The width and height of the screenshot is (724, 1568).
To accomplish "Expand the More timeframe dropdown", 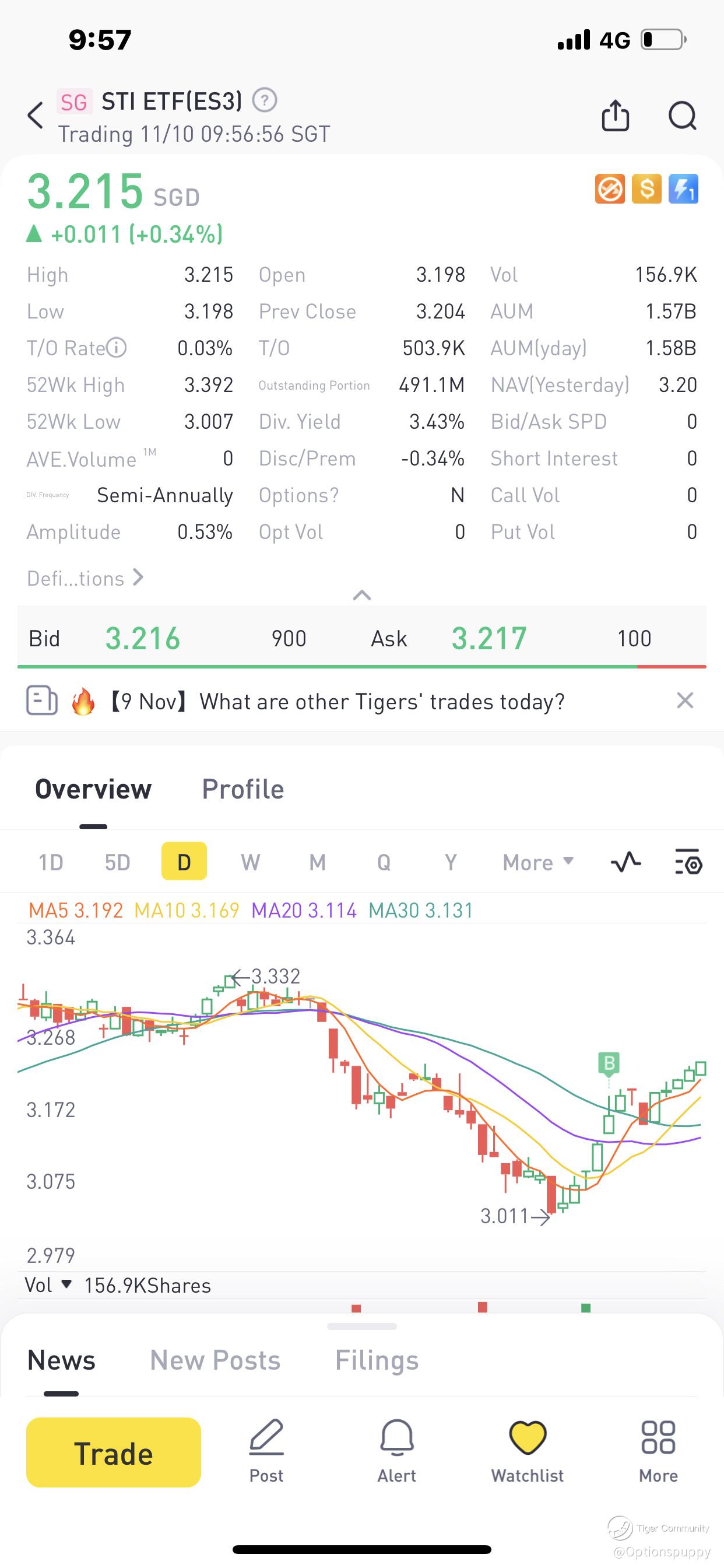I will pos(539,862).
